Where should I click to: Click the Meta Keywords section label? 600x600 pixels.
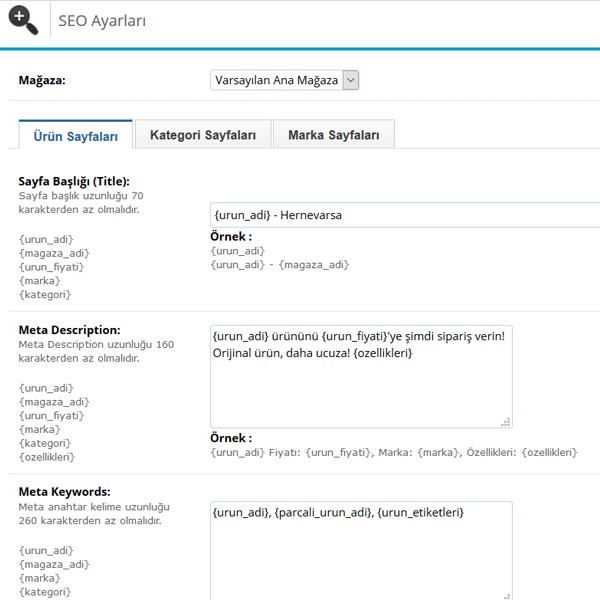65,491
